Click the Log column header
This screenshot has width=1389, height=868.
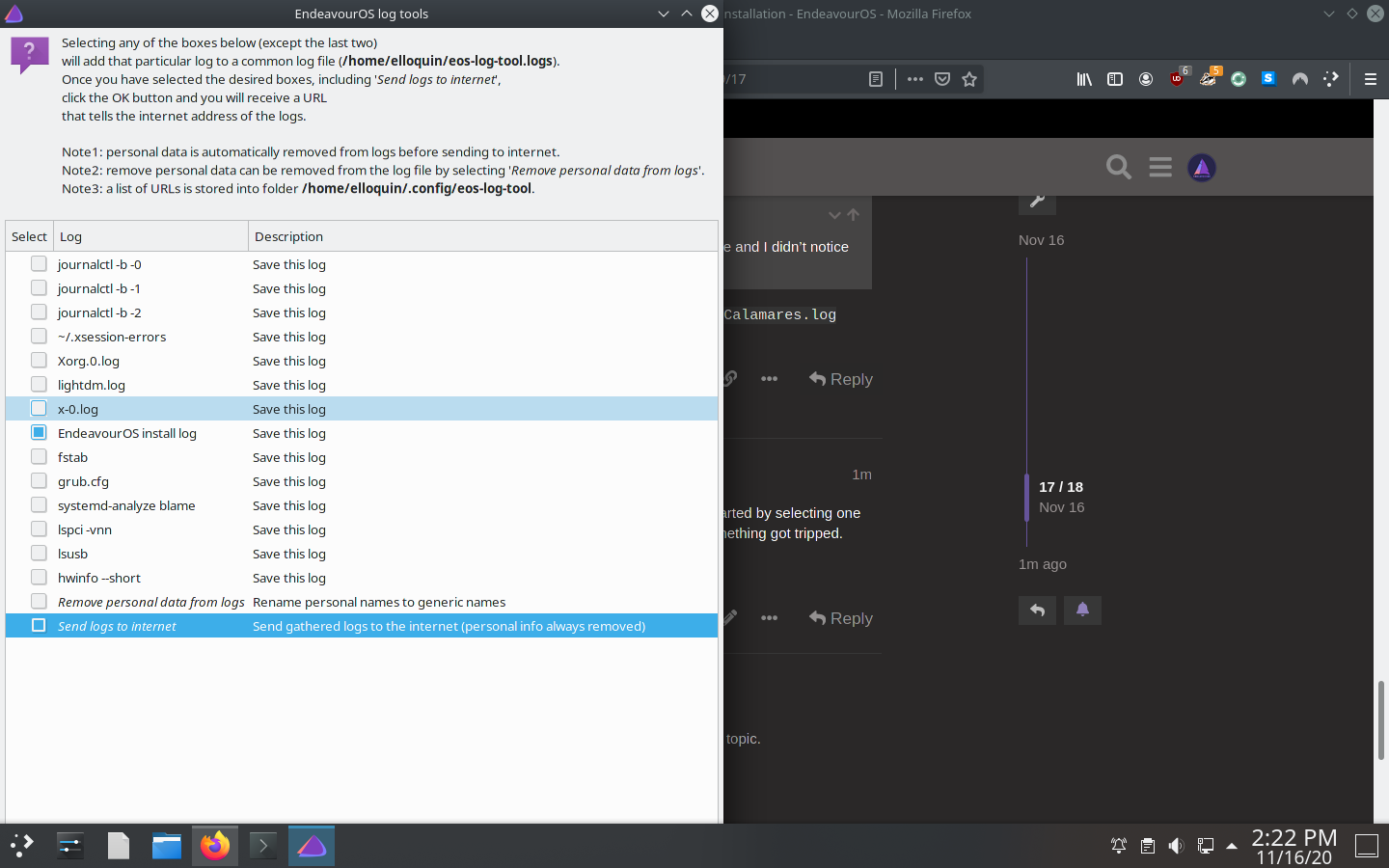click(150, 236)
